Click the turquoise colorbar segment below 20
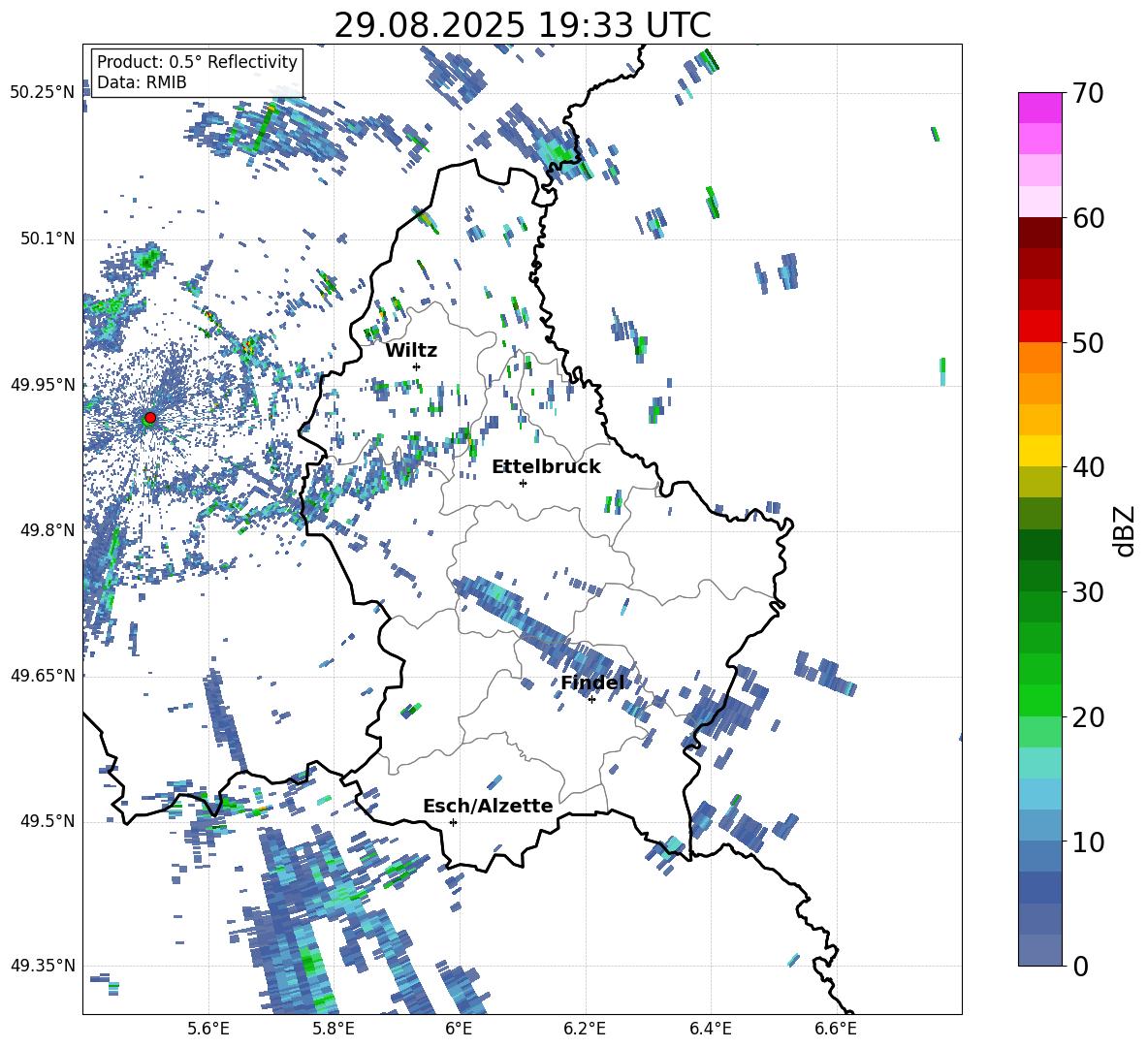The height and width of the screenshot is (1048, 1148). [1039, 763]
